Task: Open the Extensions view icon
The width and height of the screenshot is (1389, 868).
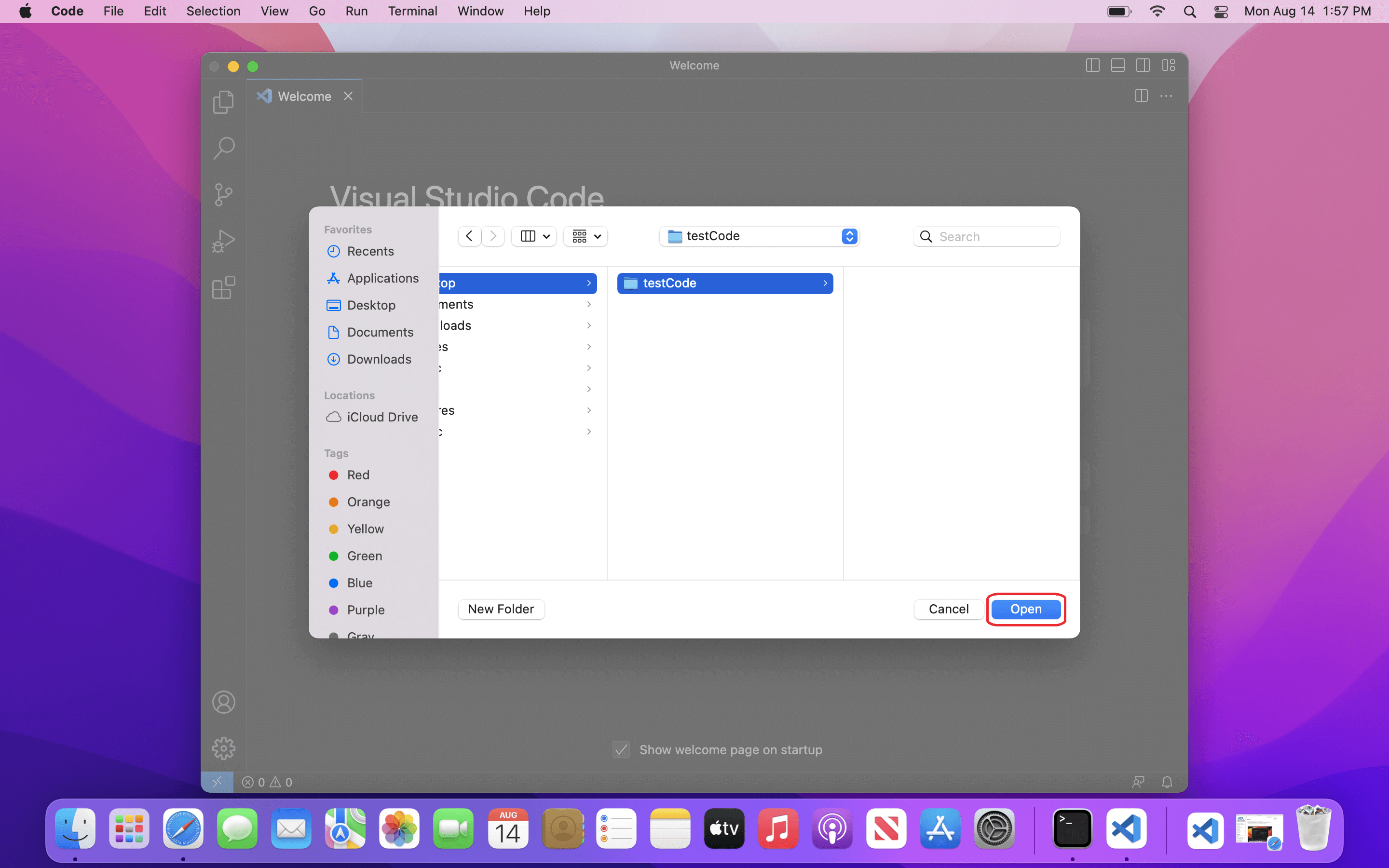Action: (x=223, y=287)
